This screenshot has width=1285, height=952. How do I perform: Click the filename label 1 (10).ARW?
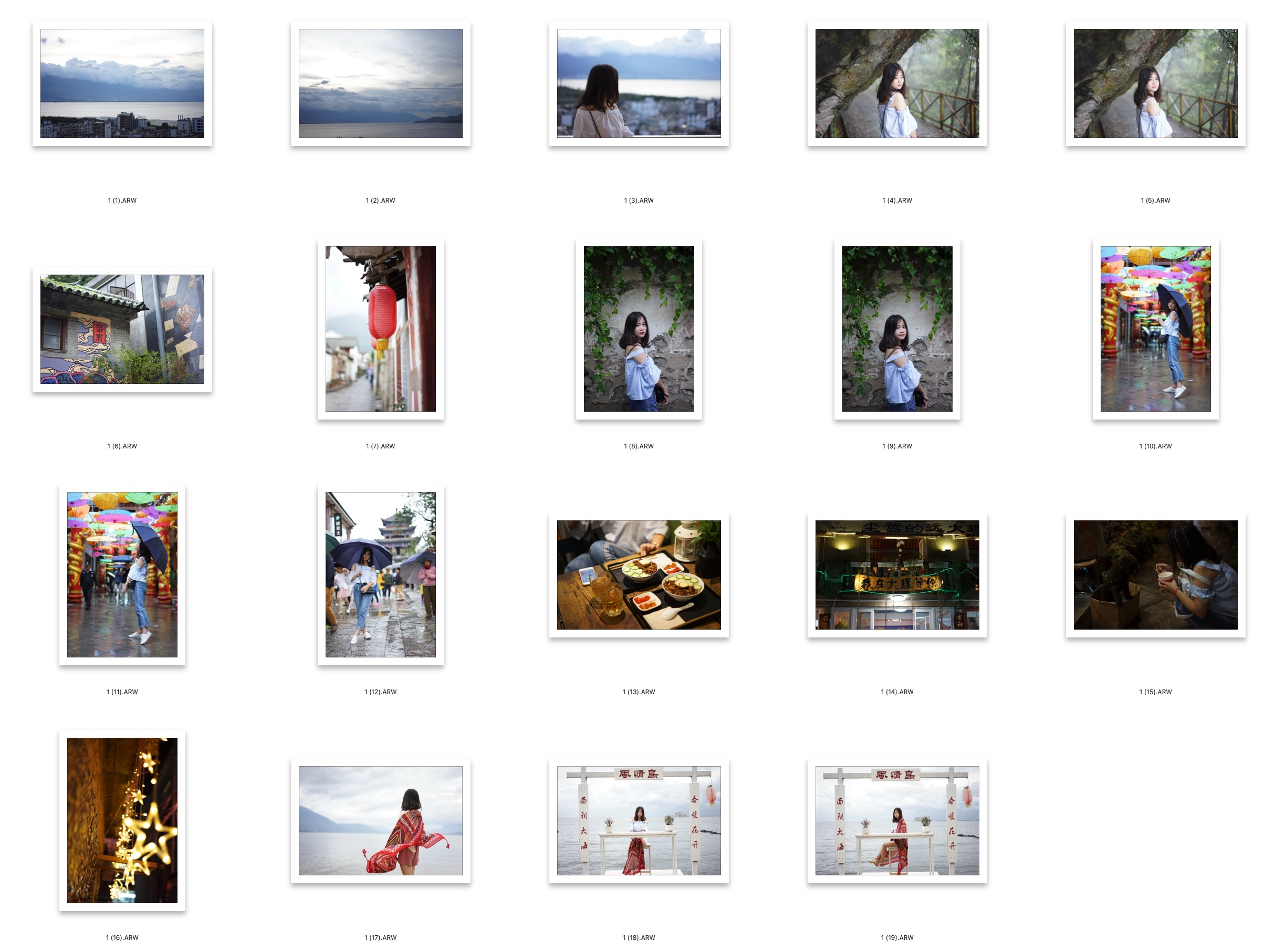click(1155, 446)
